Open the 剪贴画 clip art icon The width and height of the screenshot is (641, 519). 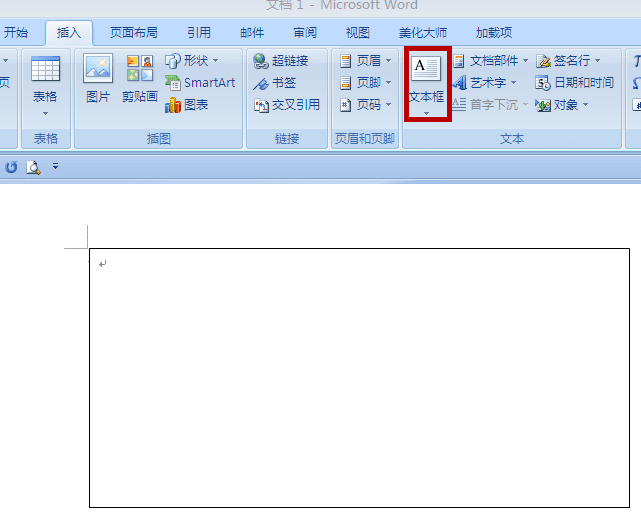(x=140, y=68)
